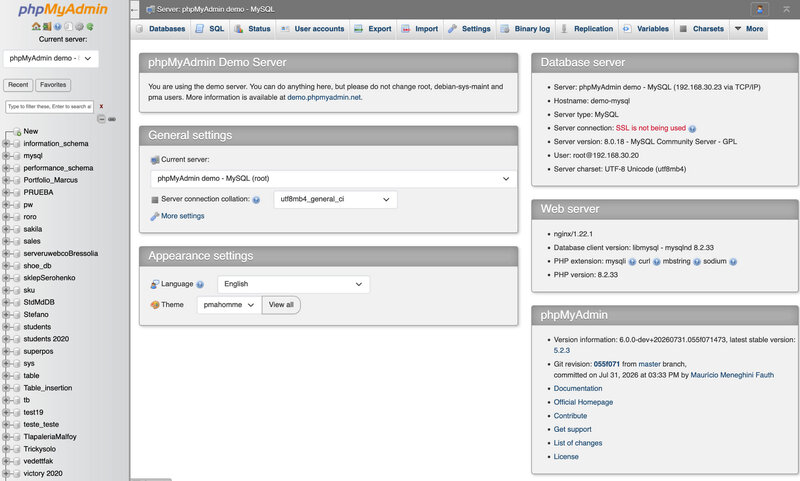This screenshot has height=481, width=800.
Task: Open the pmahomme theme dropdown
Action: [229, 305]
